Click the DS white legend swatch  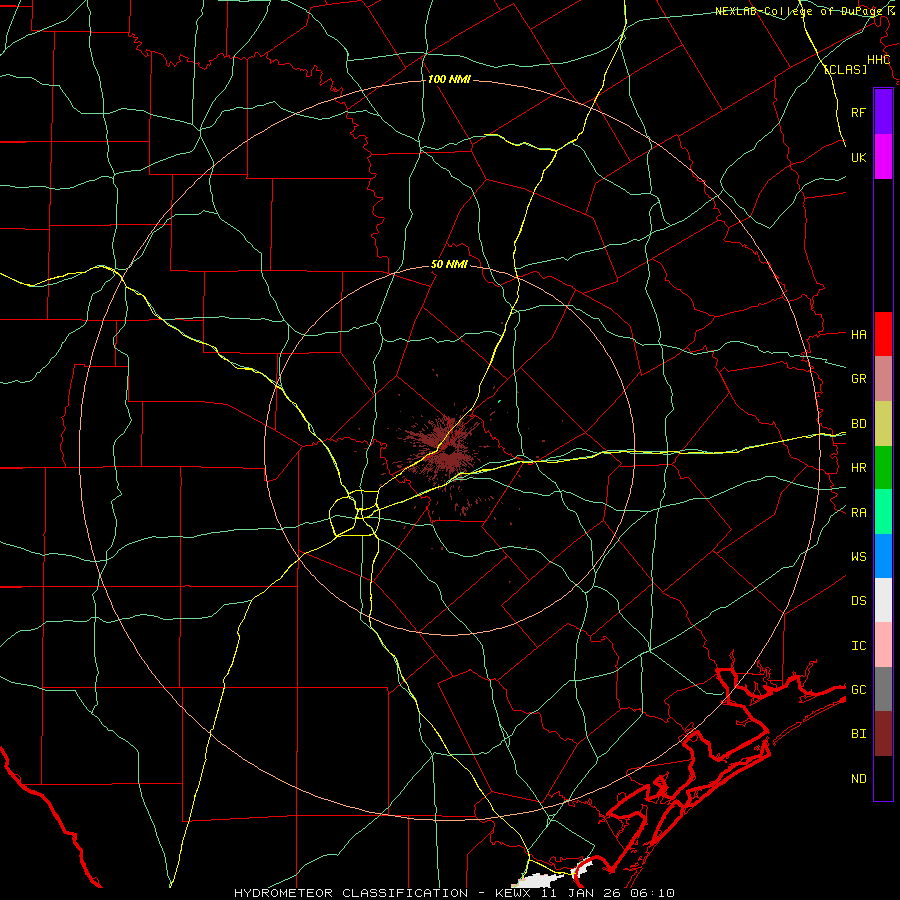tap(883, 600)
